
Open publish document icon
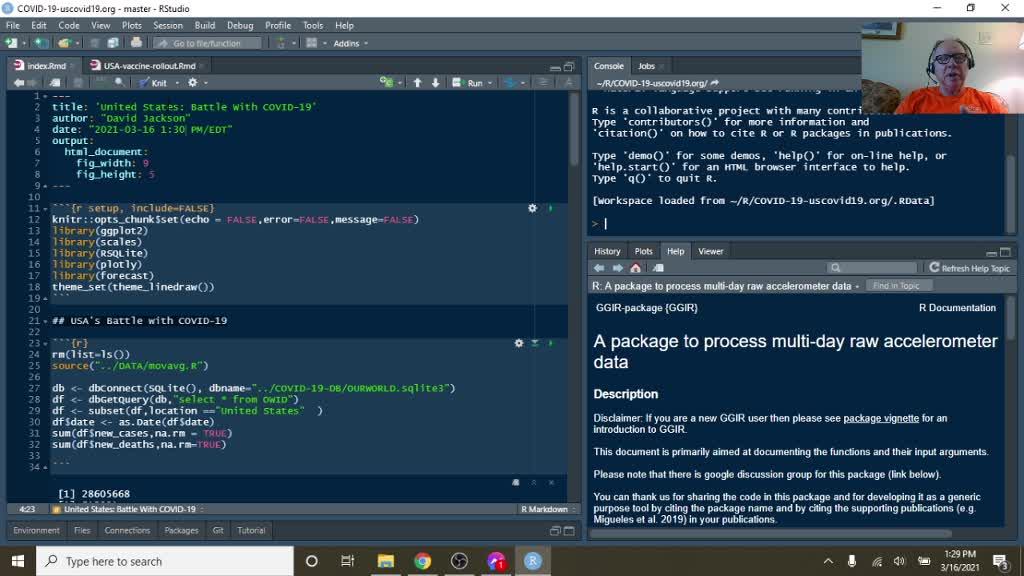511,83
